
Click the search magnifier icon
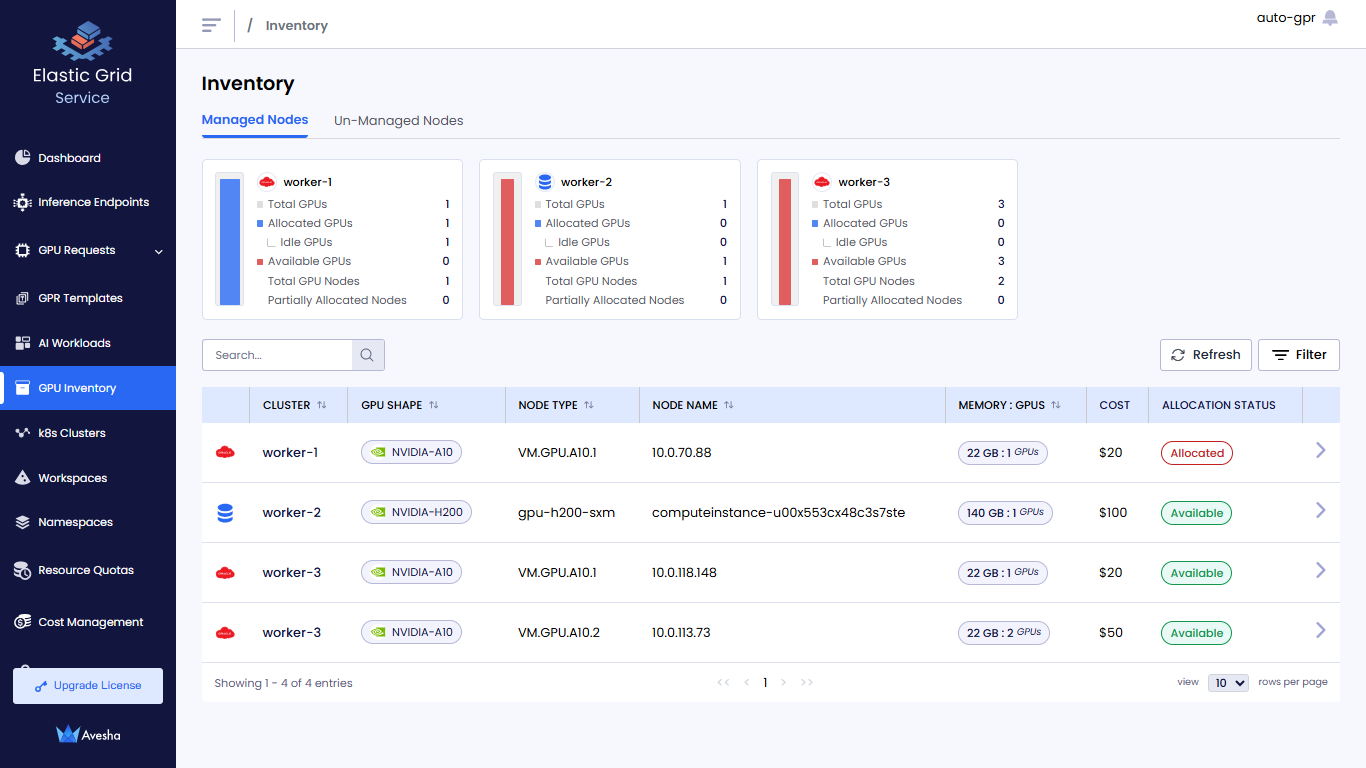click(x=367, y=355)
